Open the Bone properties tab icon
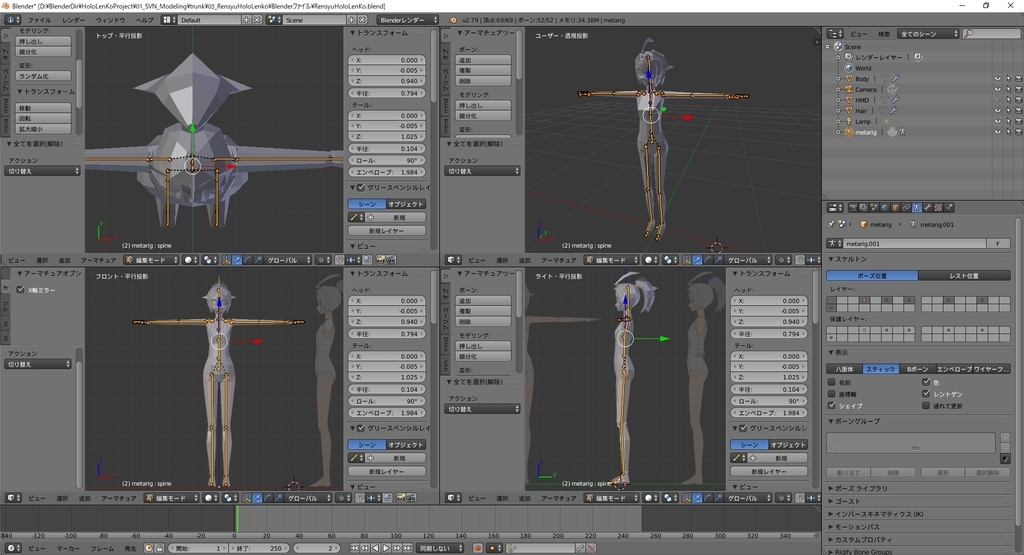The width and height of the screenshot is (1024, 555). 927,208
